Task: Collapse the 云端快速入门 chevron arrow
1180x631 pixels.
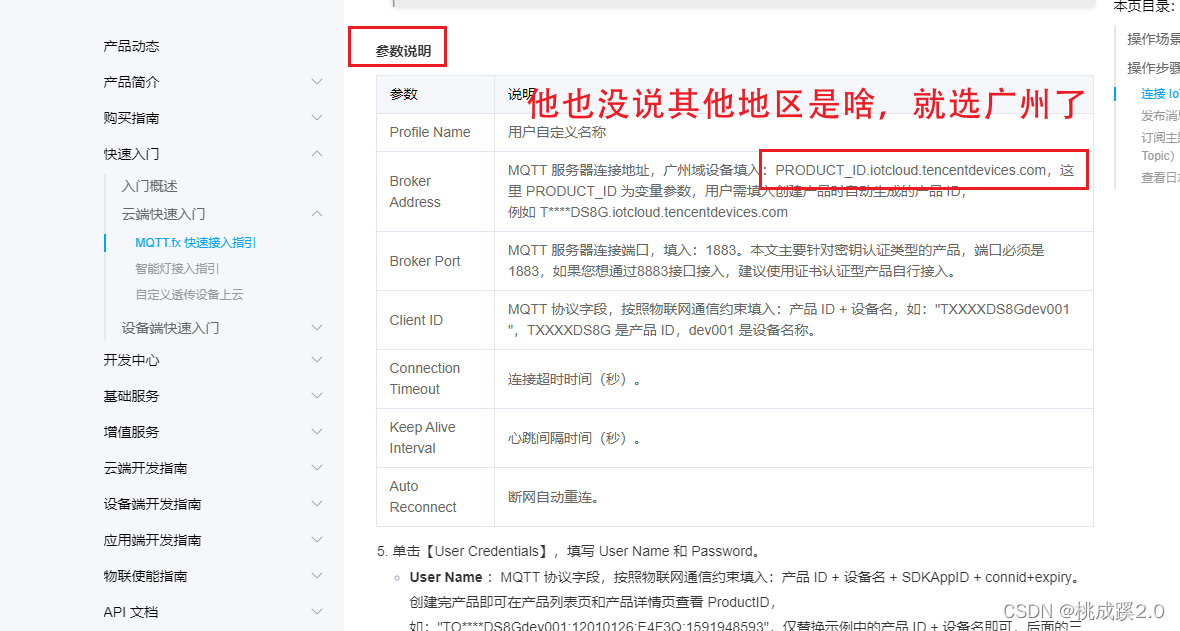Action: coord(317,214)
